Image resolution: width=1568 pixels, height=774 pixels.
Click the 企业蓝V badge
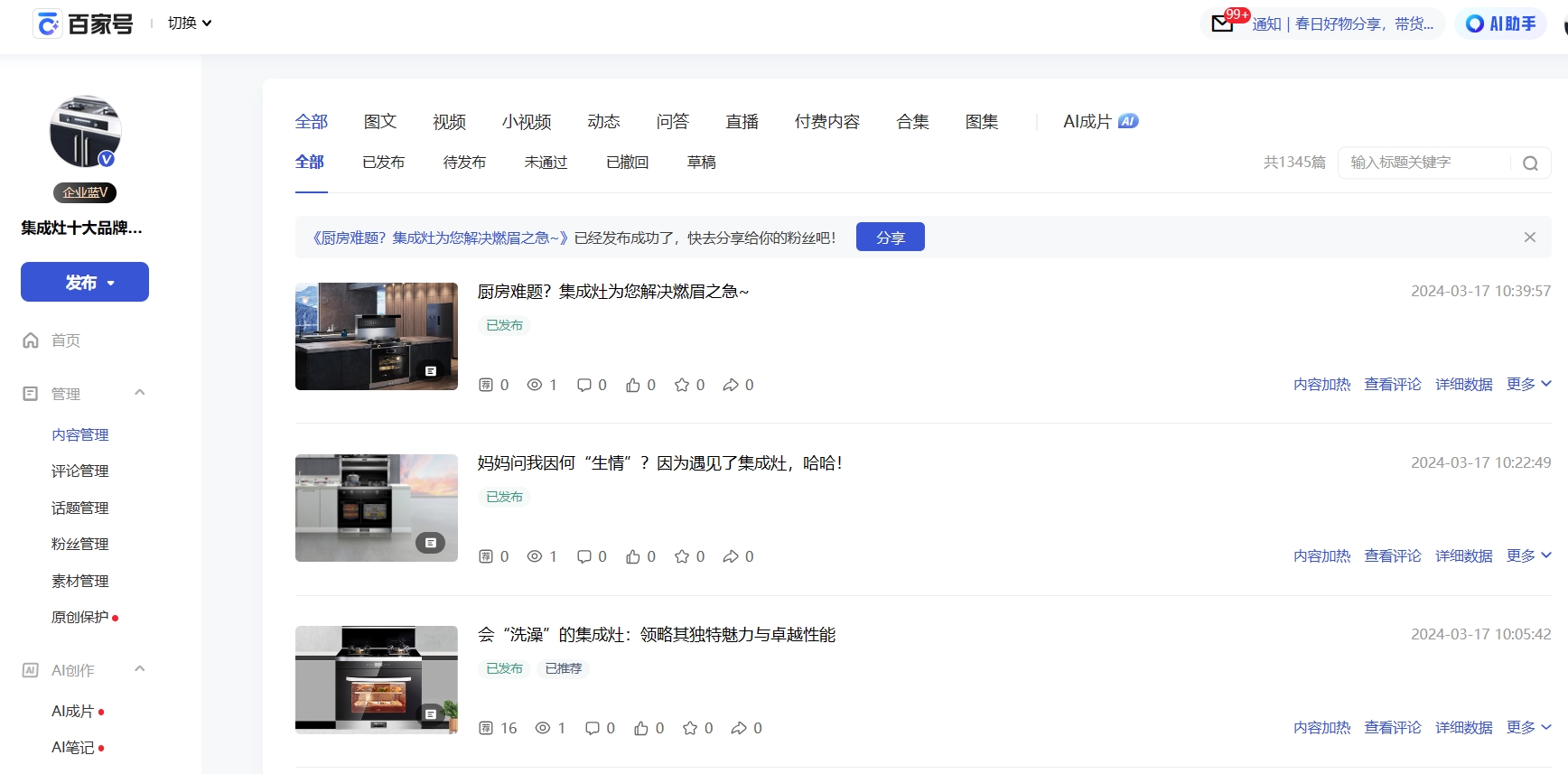coord(85,192)
